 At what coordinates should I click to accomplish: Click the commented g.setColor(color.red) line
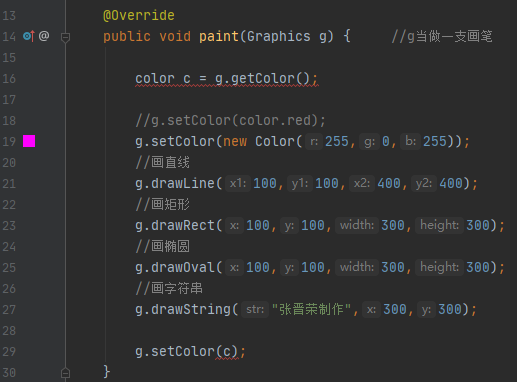230,121
